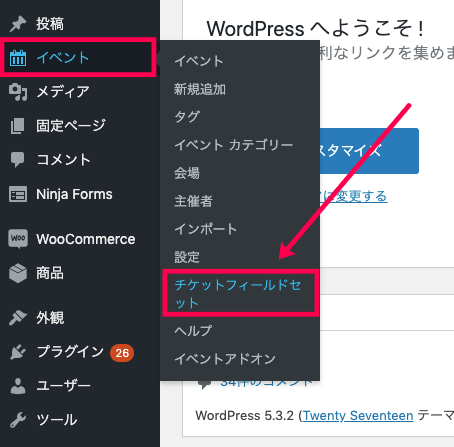Open the プラグイン menu
The image size is (454, 447).
coord(70,352)
